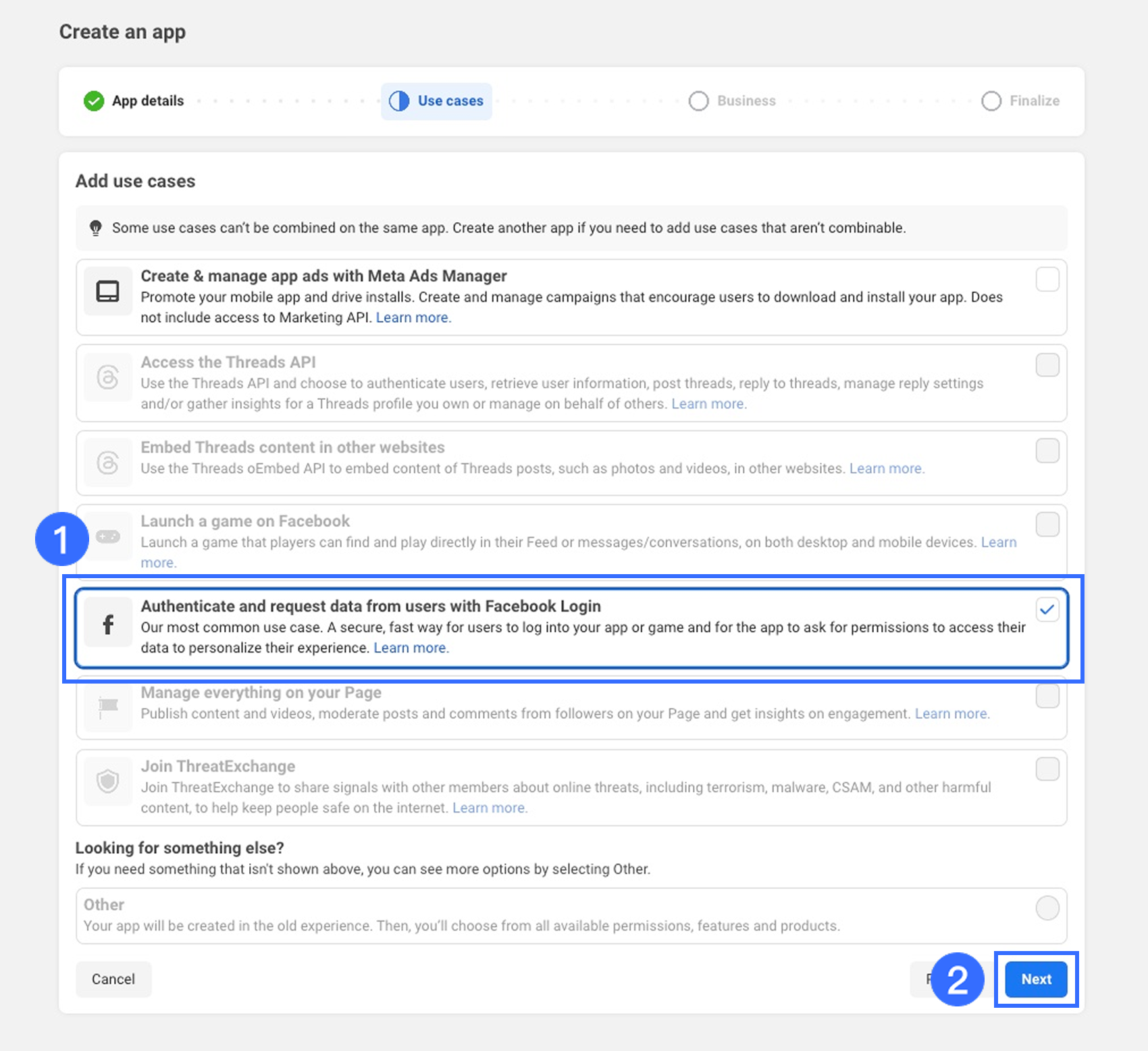Open the Use cases step
1148x1051 pixels.
[437, 101]
